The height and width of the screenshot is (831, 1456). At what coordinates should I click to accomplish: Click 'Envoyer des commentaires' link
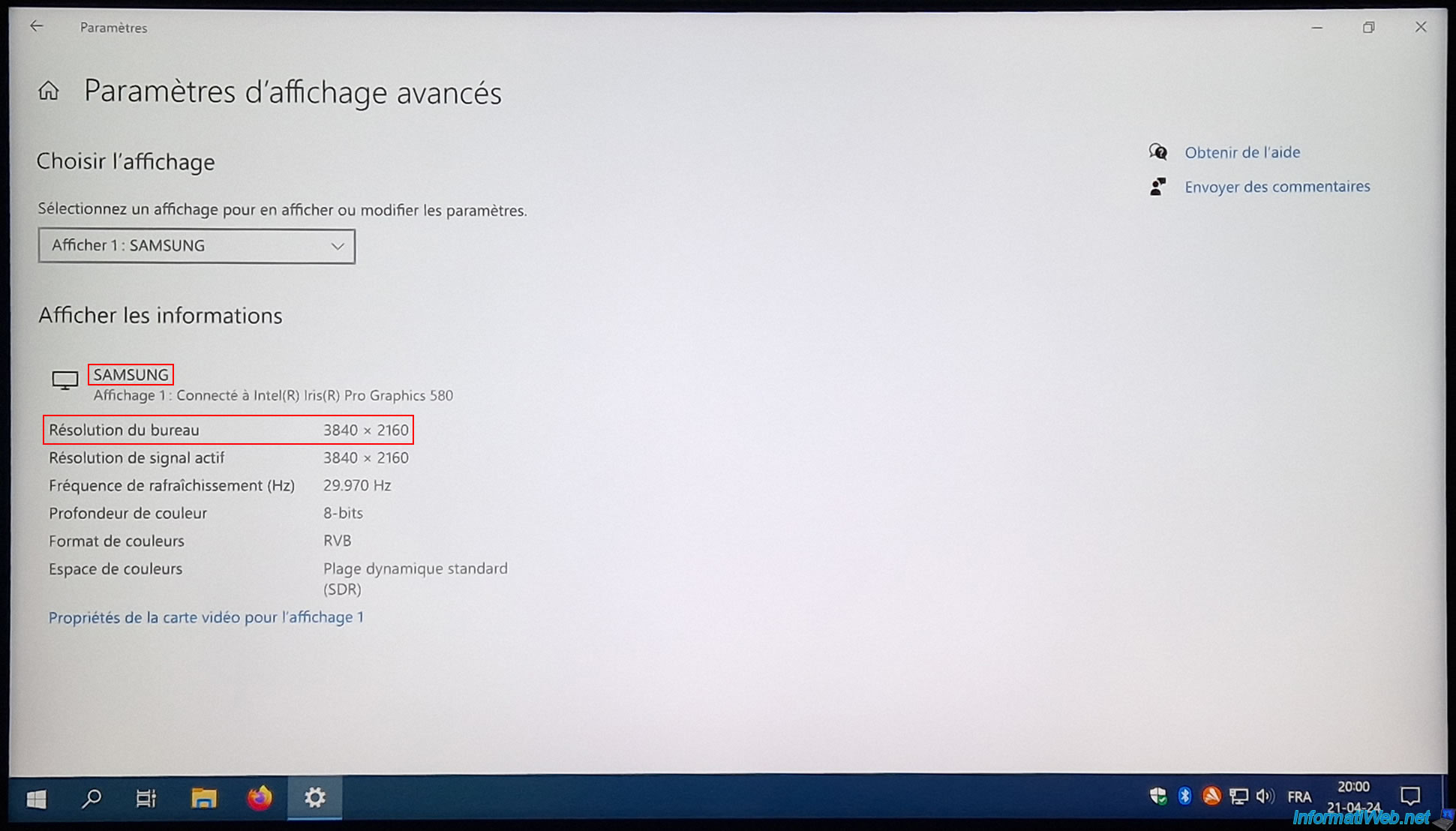click(1277, 187)
